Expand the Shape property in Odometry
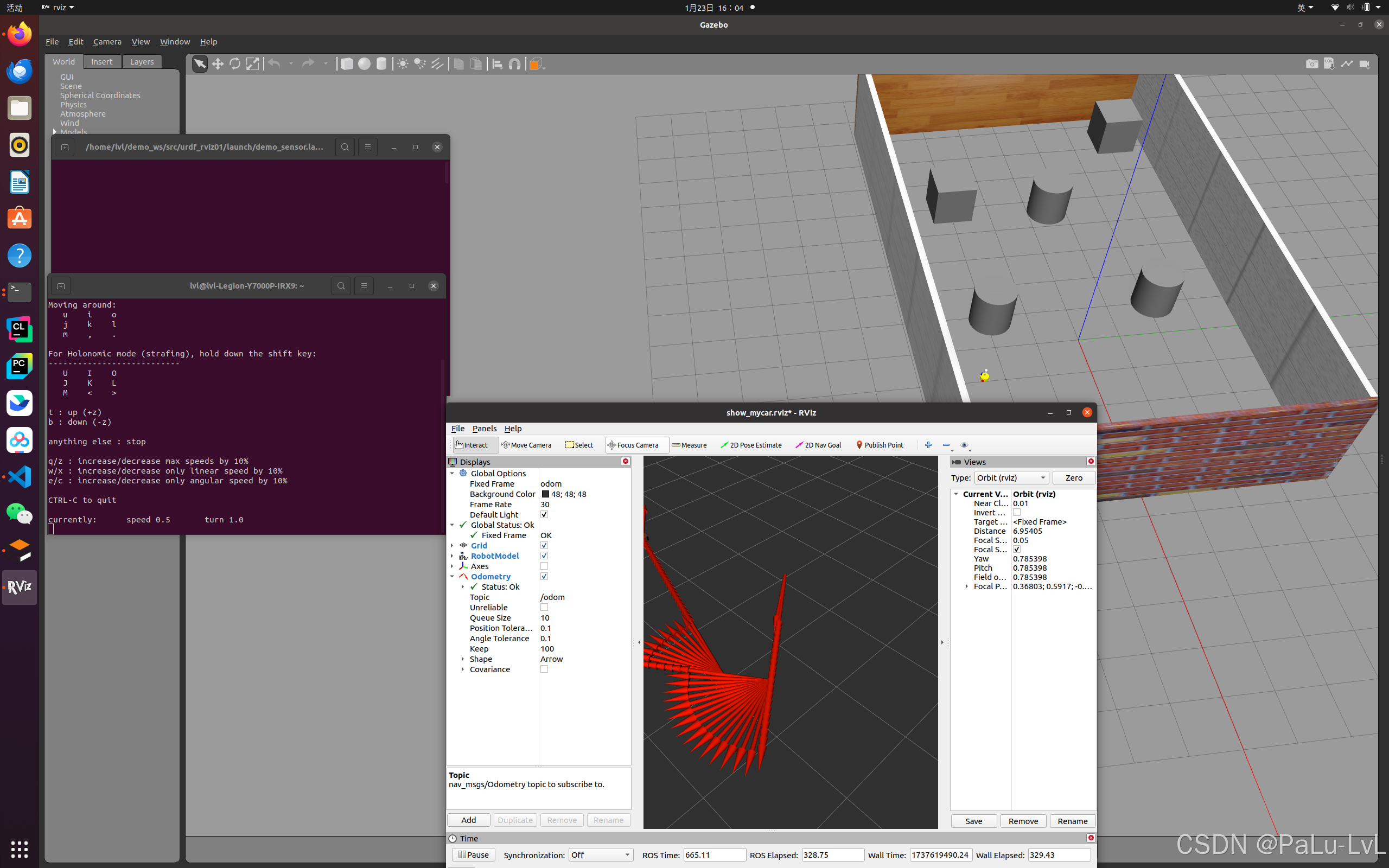The width and height of the screenshot is (1389, 868). pyautogui.click(x=463, y=659)
